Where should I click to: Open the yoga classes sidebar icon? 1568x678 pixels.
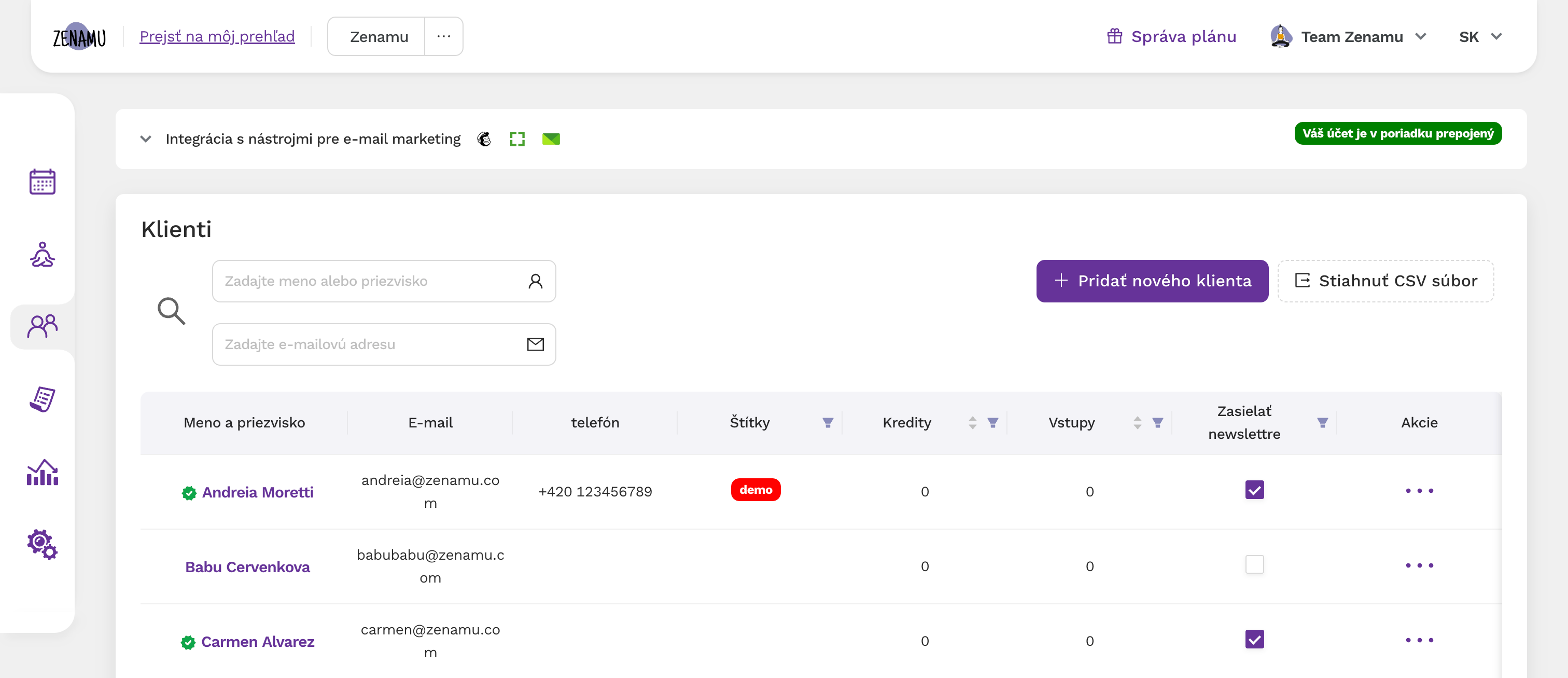point(43,255)
